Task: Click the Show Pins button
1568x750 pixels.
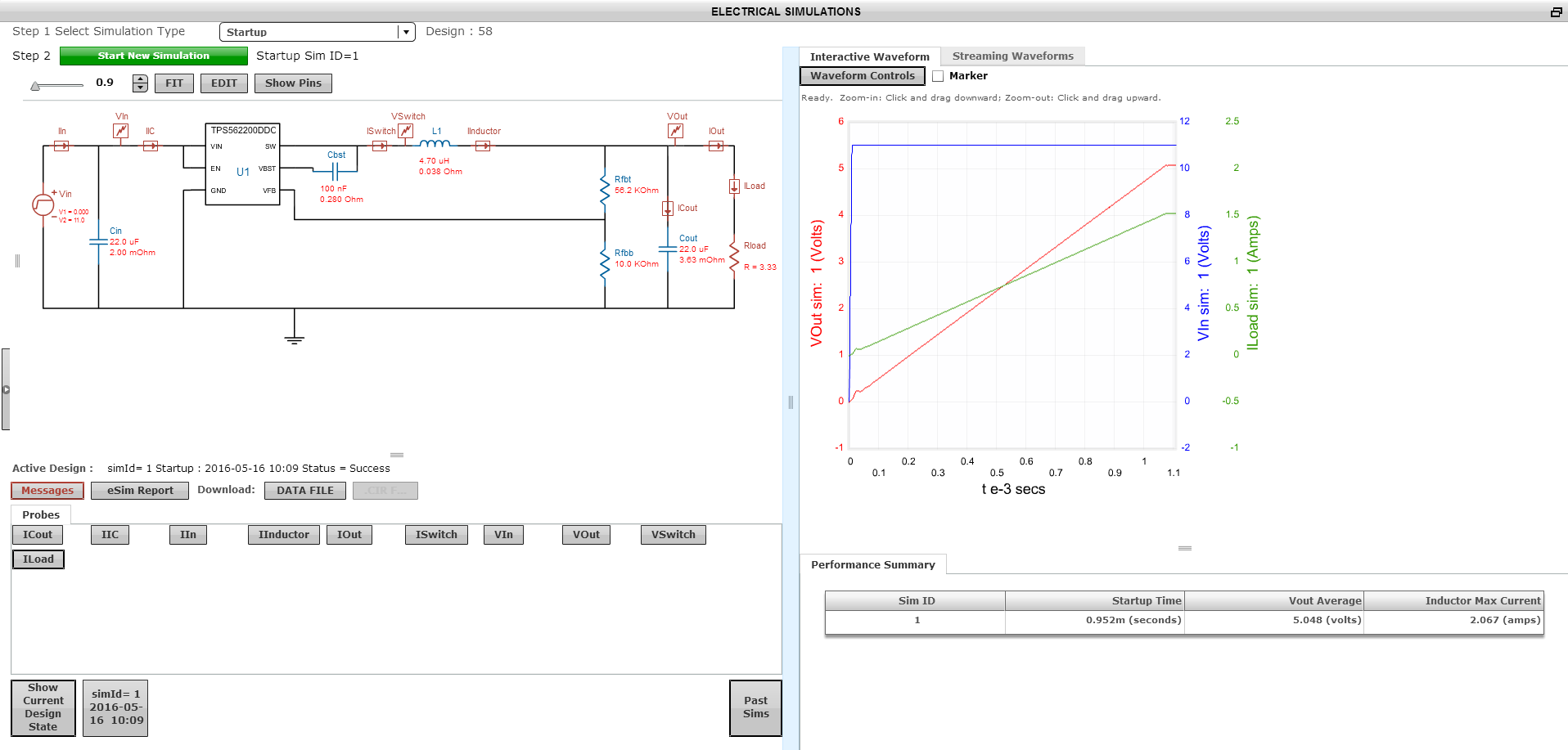Action: pyautogui.click(x=293, y=83)
